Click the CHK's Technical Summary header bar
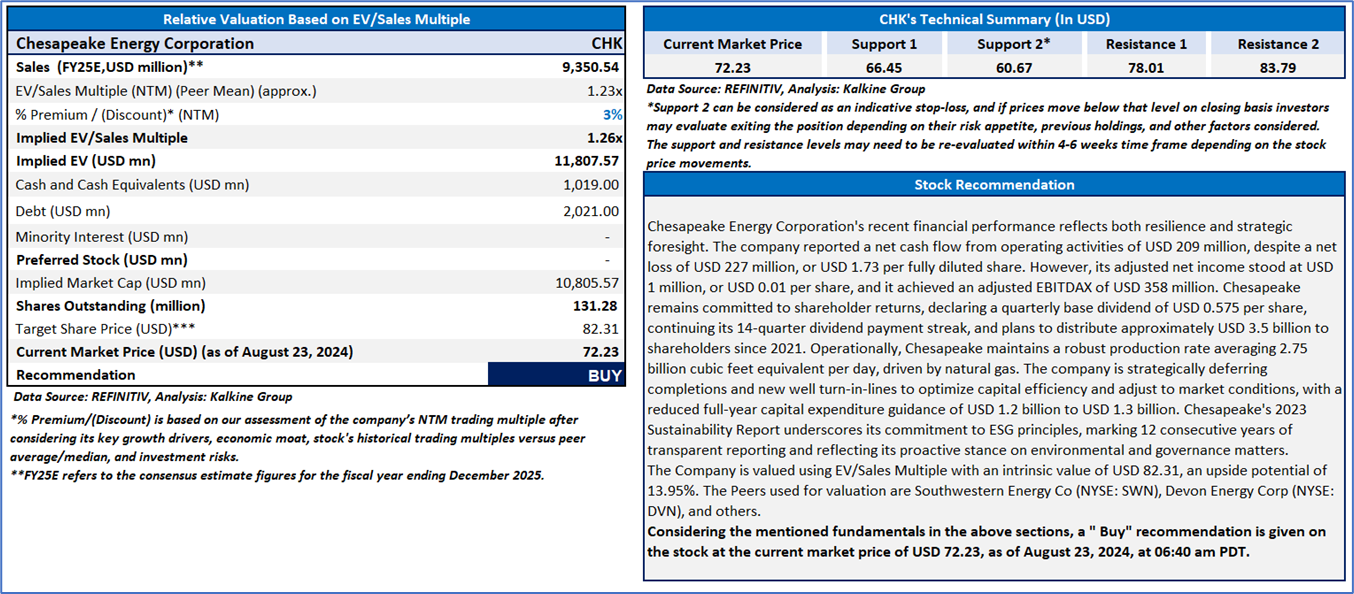The image size is (1354, 594). (994, 19)
